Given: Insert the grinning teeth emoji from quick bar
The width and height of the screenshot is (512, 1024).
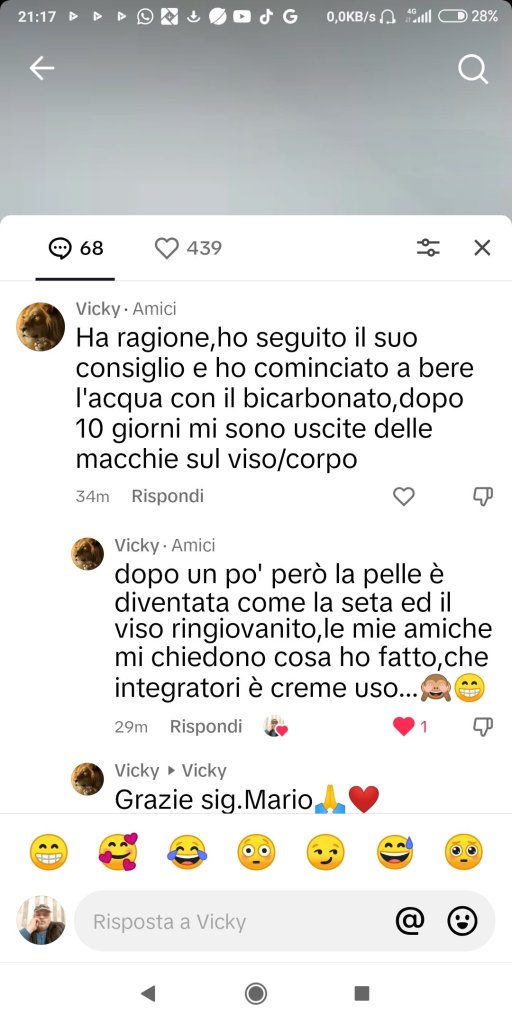Looking at the screenshot, I should point(48,852).
